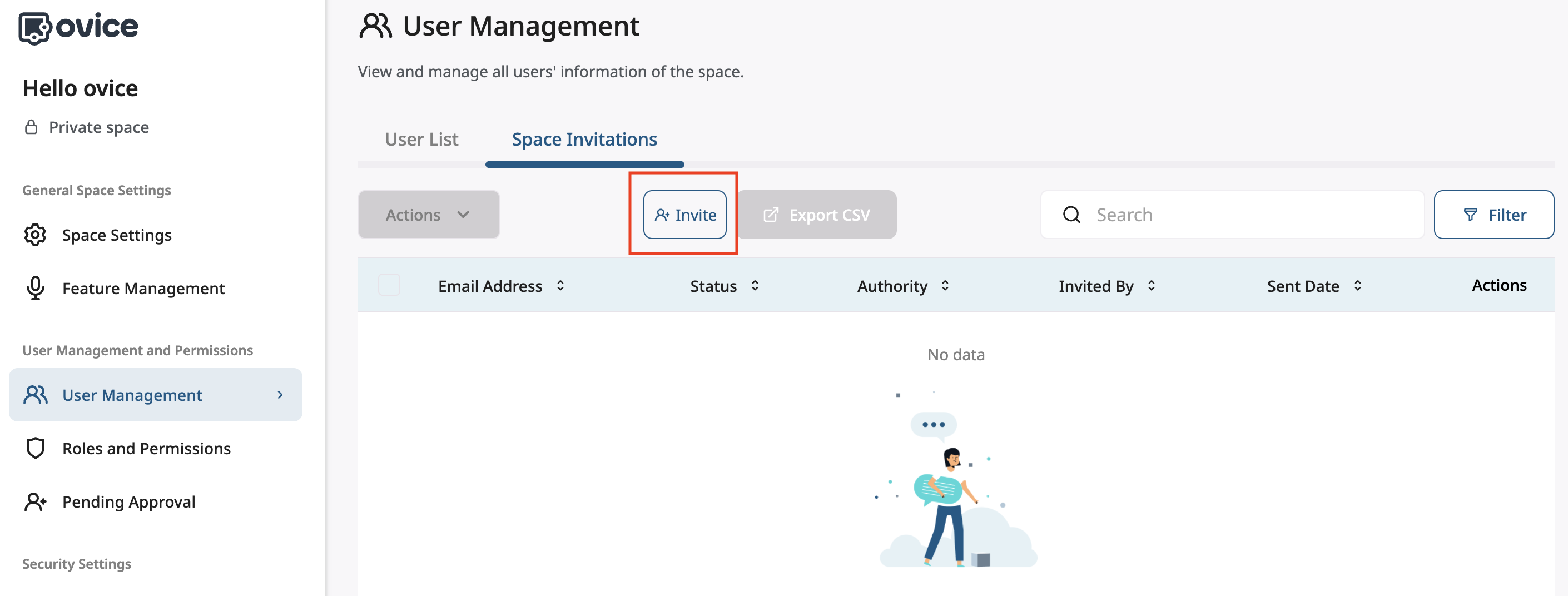Switch to the User List tab
The height and width of the screenshot is (596, 1568).
coord(421,140)
